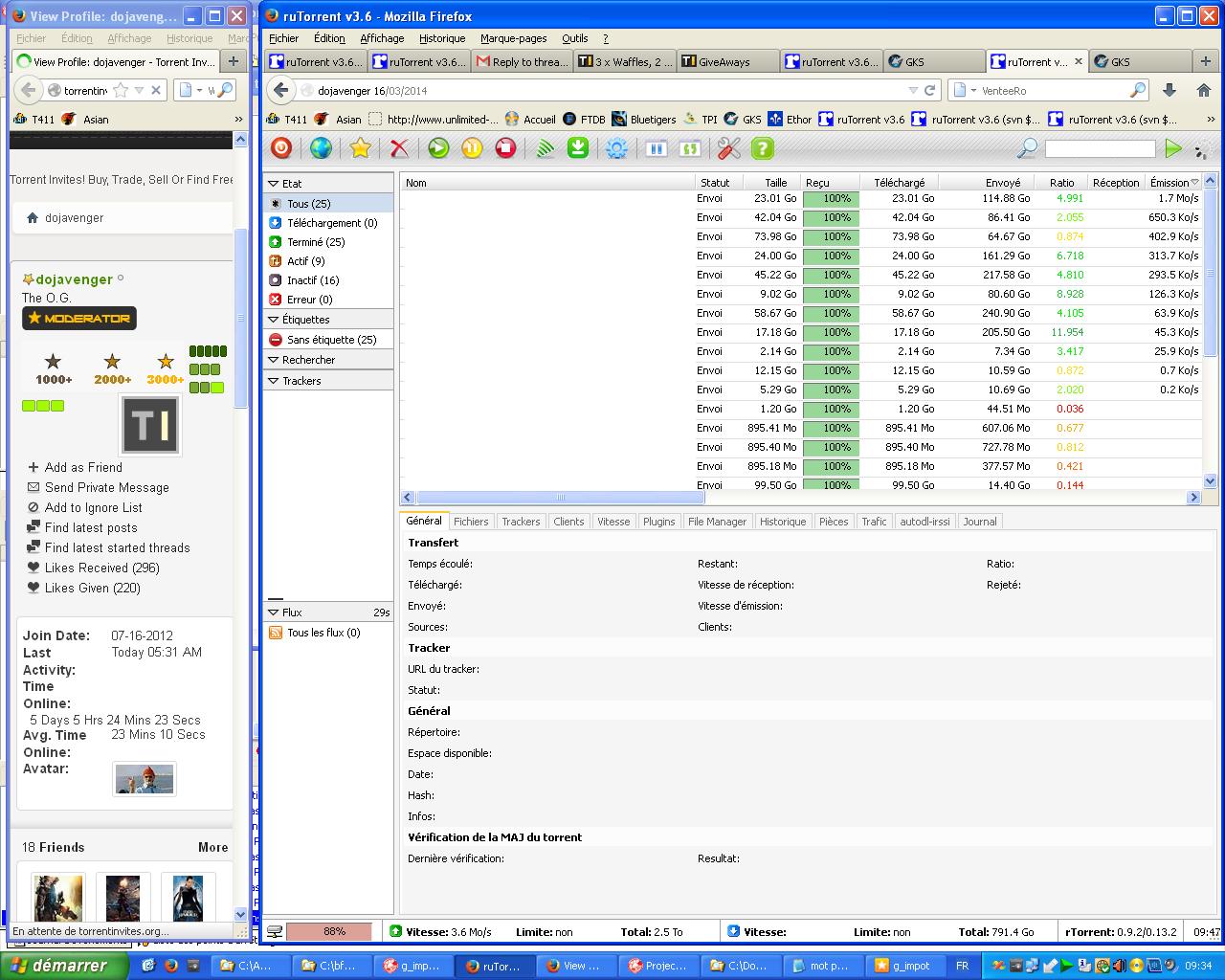The image size is (1225, 980).
Task: Switch to the 'Vitesse' details tab
Action: pos(613,522)
